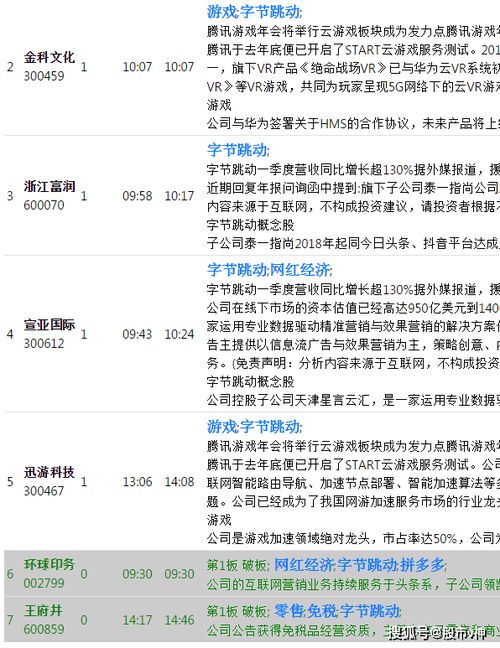Screen dimensions: 500x648
Task: Click row number 7 of 王府井
Action: click(10, 620)
